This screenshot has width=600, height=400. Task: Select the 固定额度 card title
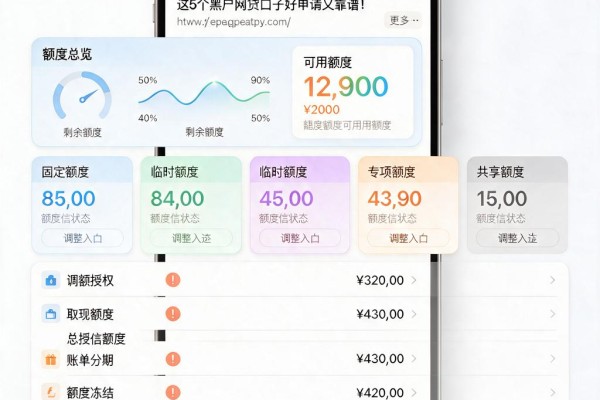click(65, 172)
